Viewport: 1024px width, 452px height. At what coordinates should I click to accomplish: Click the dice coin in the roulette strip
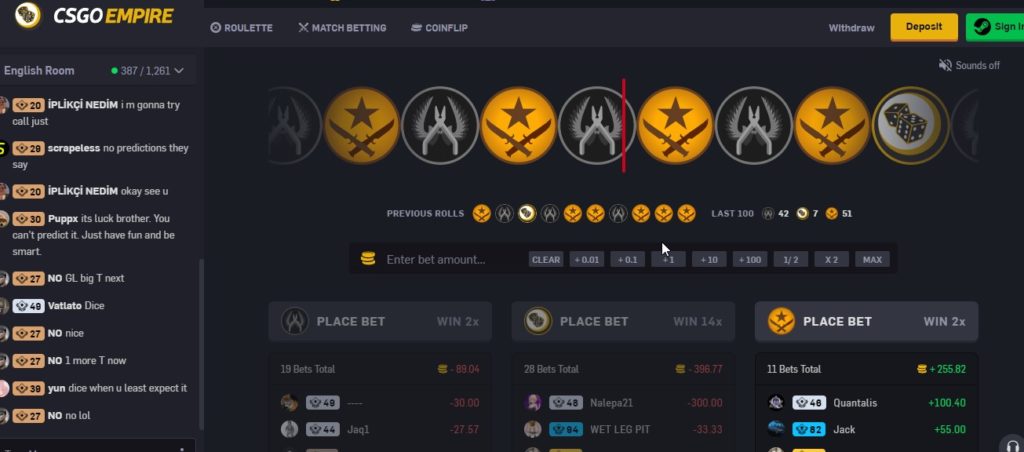[910, 125]
